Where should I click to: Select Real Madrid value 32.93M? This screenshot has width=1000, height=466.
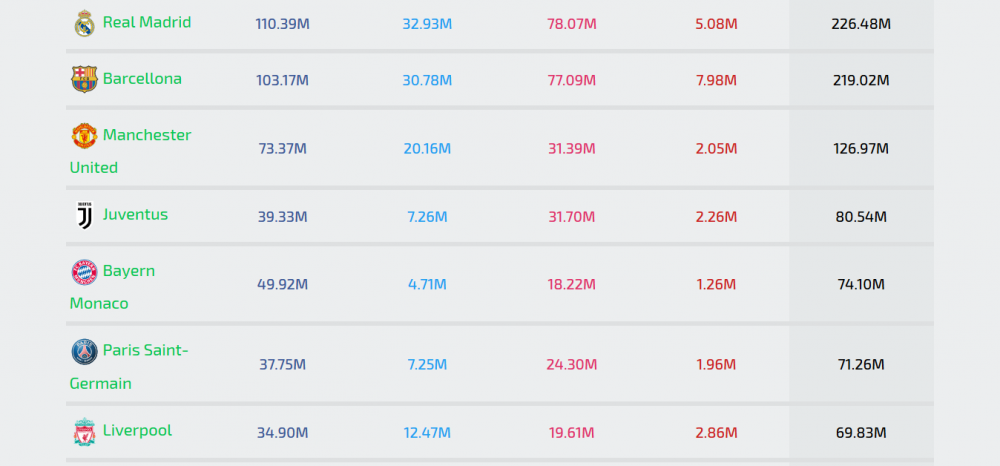pos(427,24)
